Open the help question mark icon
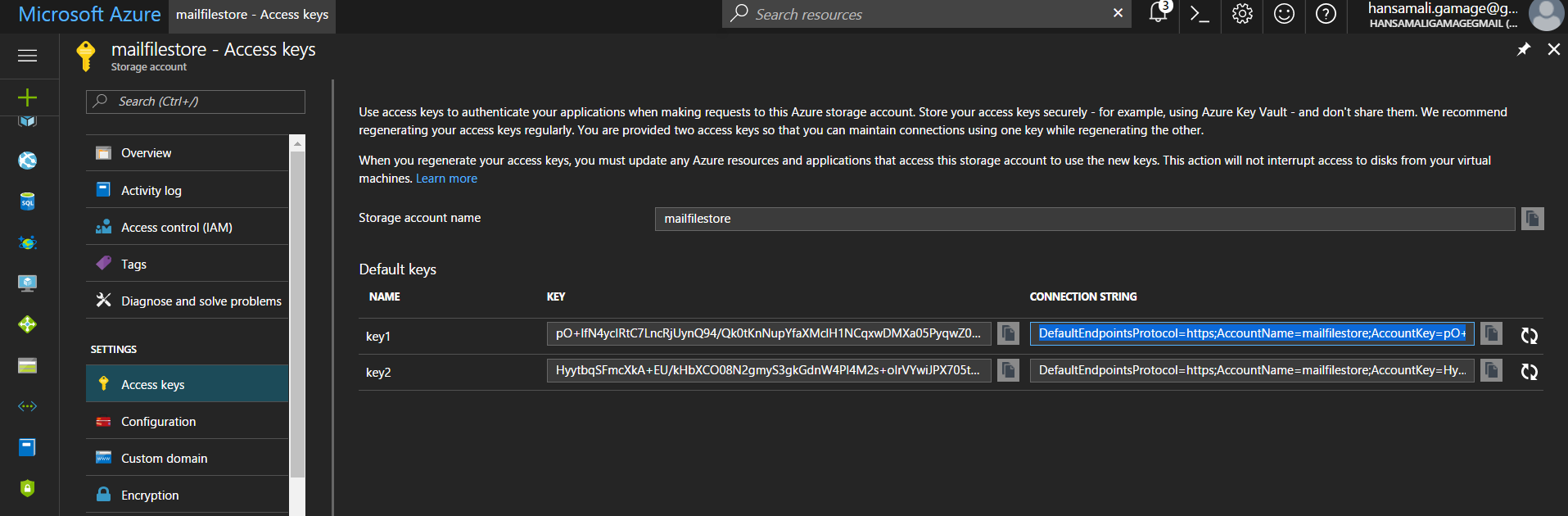 click(1326, 14)
